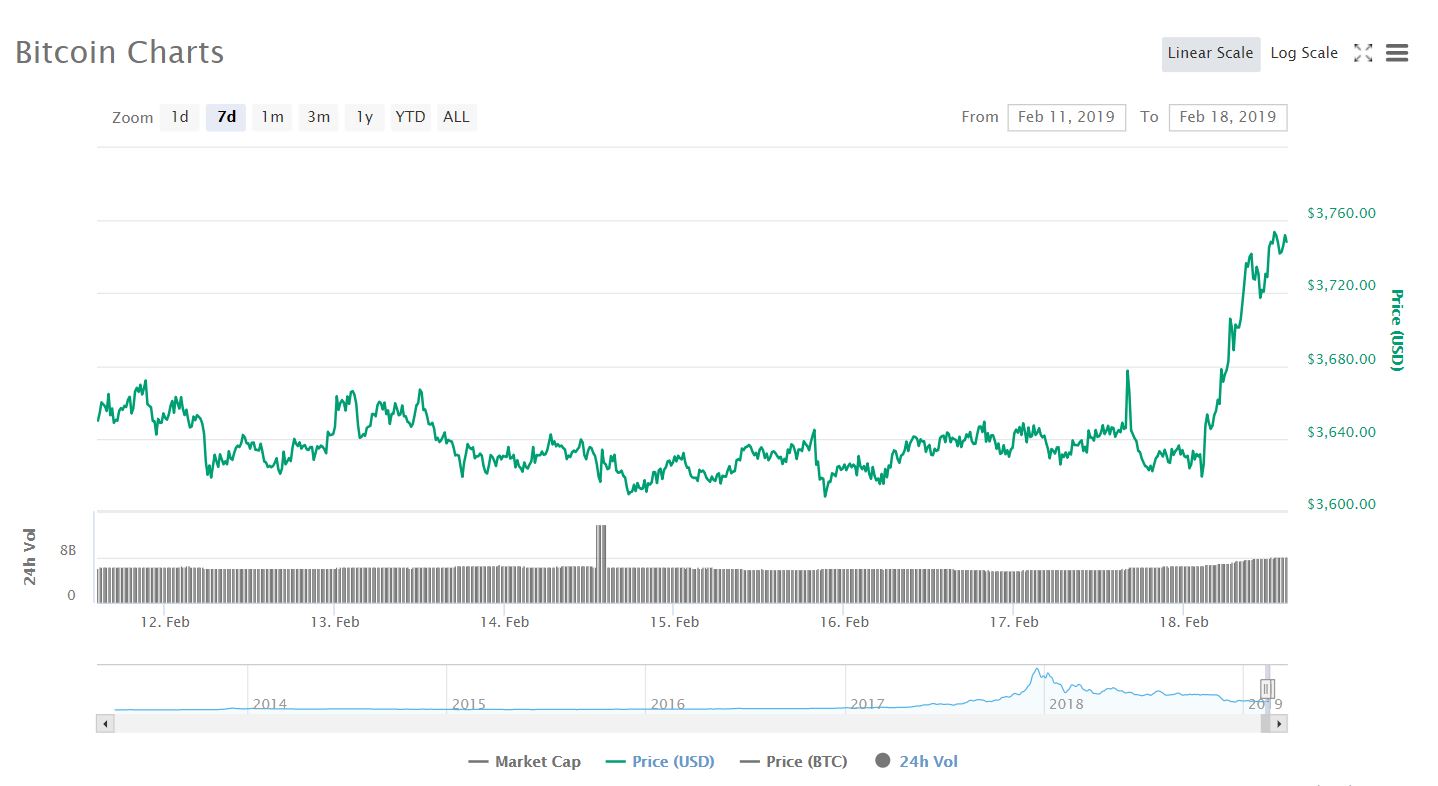Screen dimensions: 1438x786
Task: Click the 8B volume axis label
Action: [68, 551]
